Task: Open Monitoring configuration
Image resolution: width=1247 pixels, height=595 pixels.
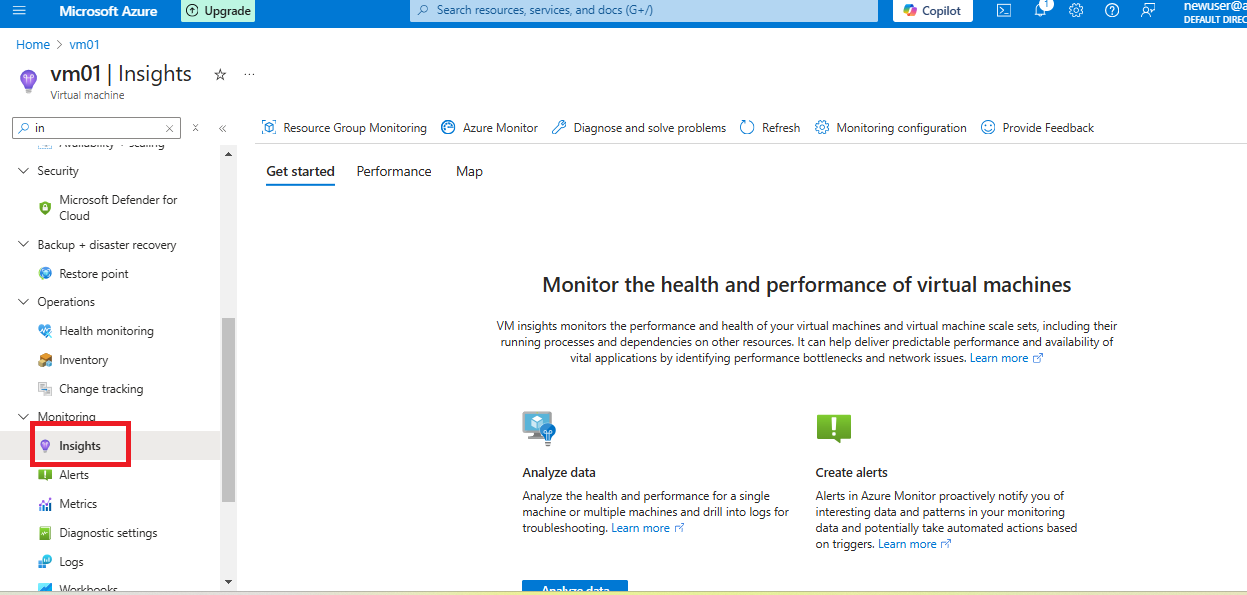Action: (890, 128)
